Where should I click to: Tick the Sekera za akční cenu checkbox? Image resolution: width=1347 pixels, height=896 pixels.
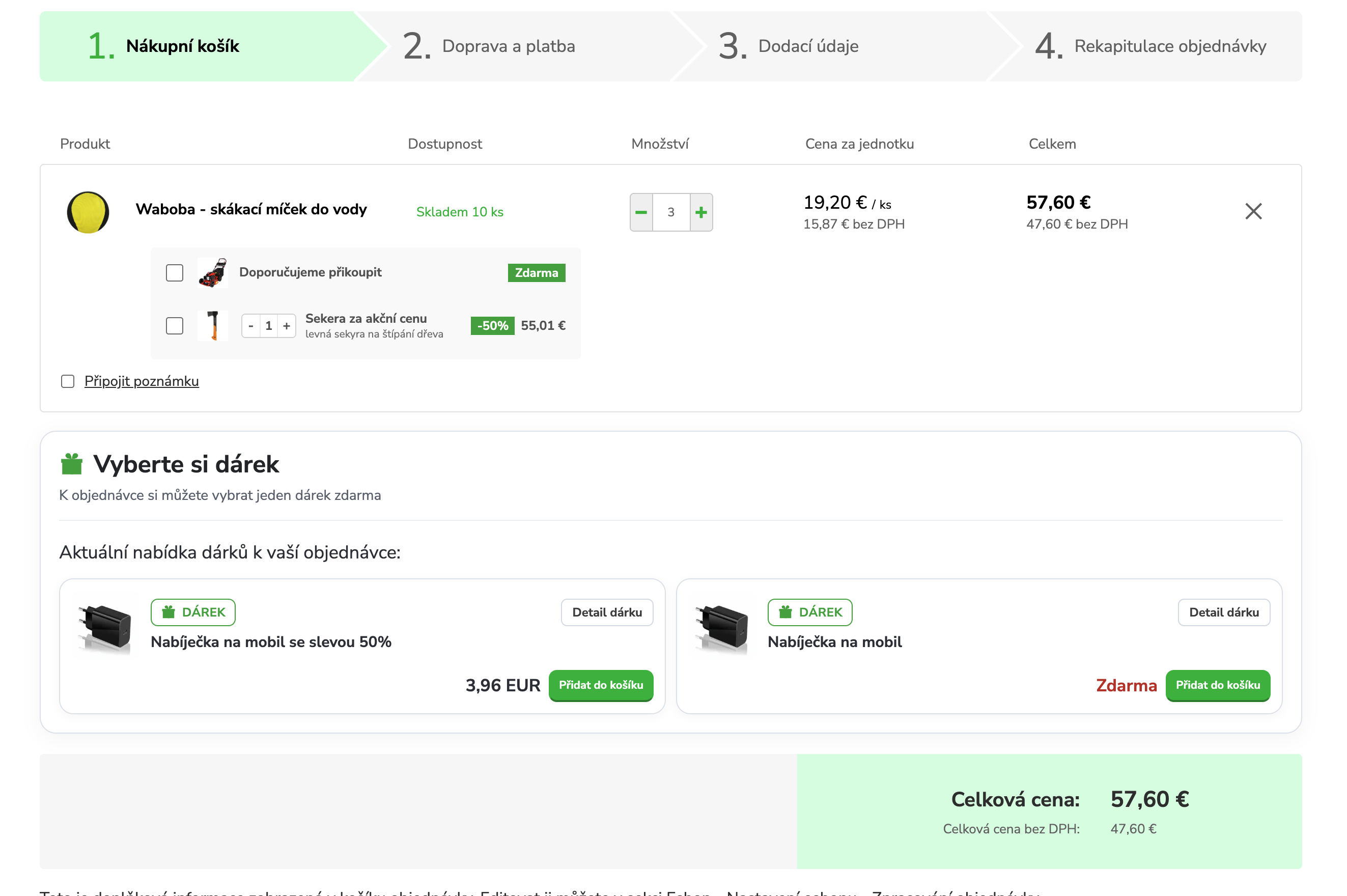click(x=174, y=326)
